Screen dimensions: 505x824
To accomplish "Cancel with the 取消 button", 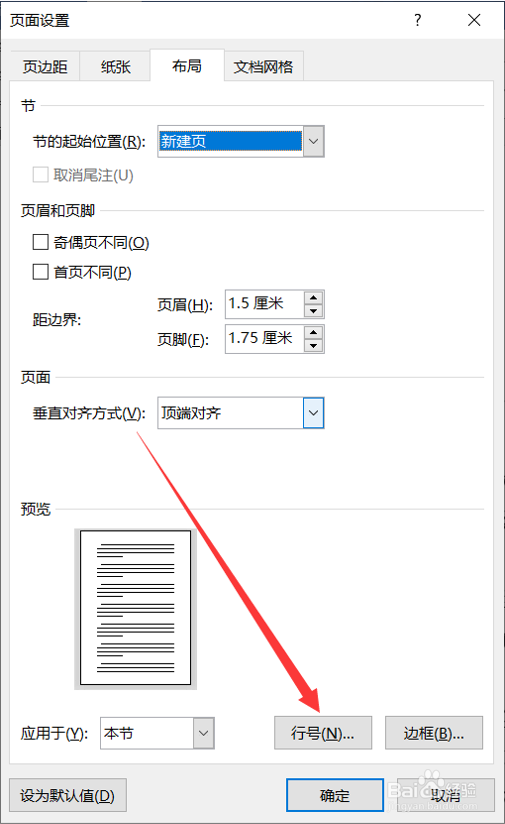I will [446, 795].
